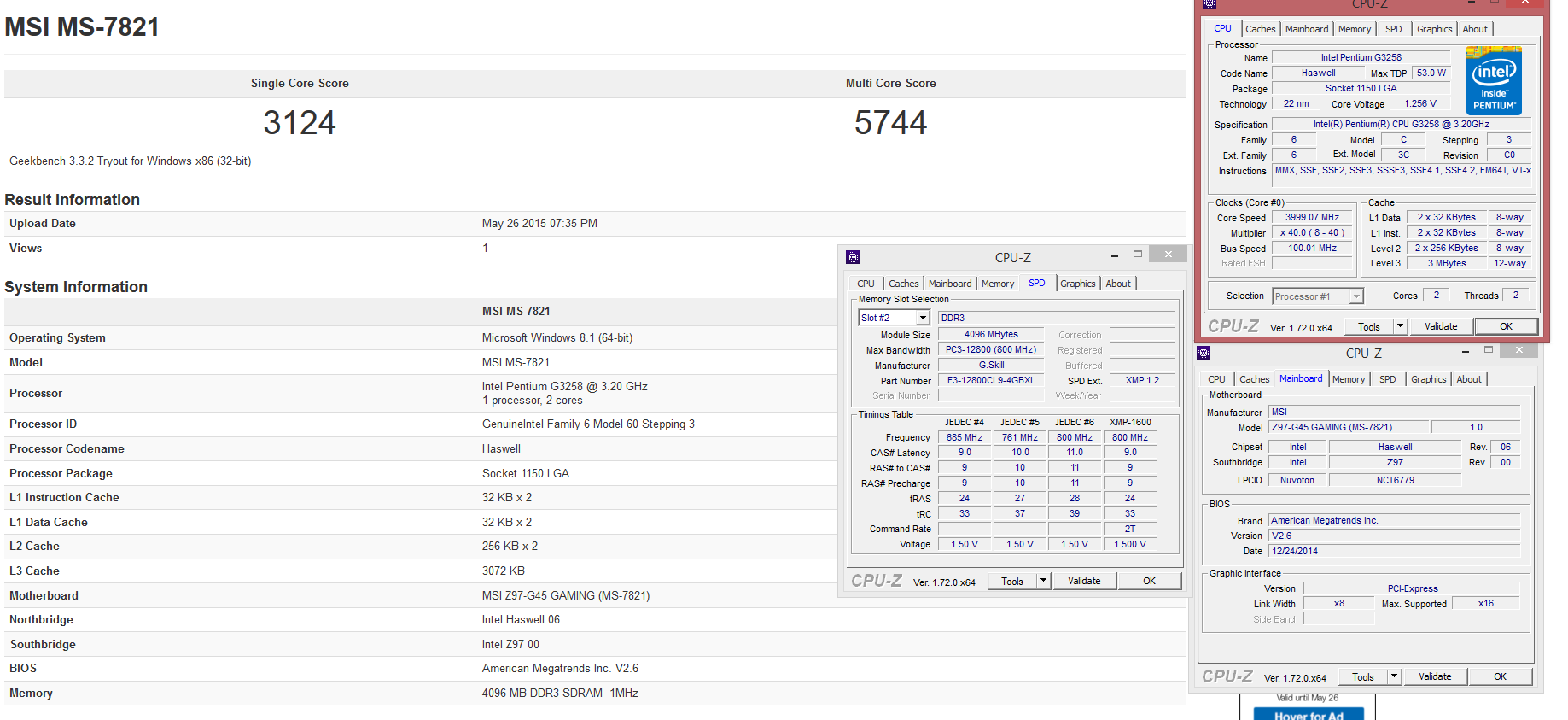1568x720 pixels.
Task: Click OK in the Mainboard window
Action: (1501, 676)
